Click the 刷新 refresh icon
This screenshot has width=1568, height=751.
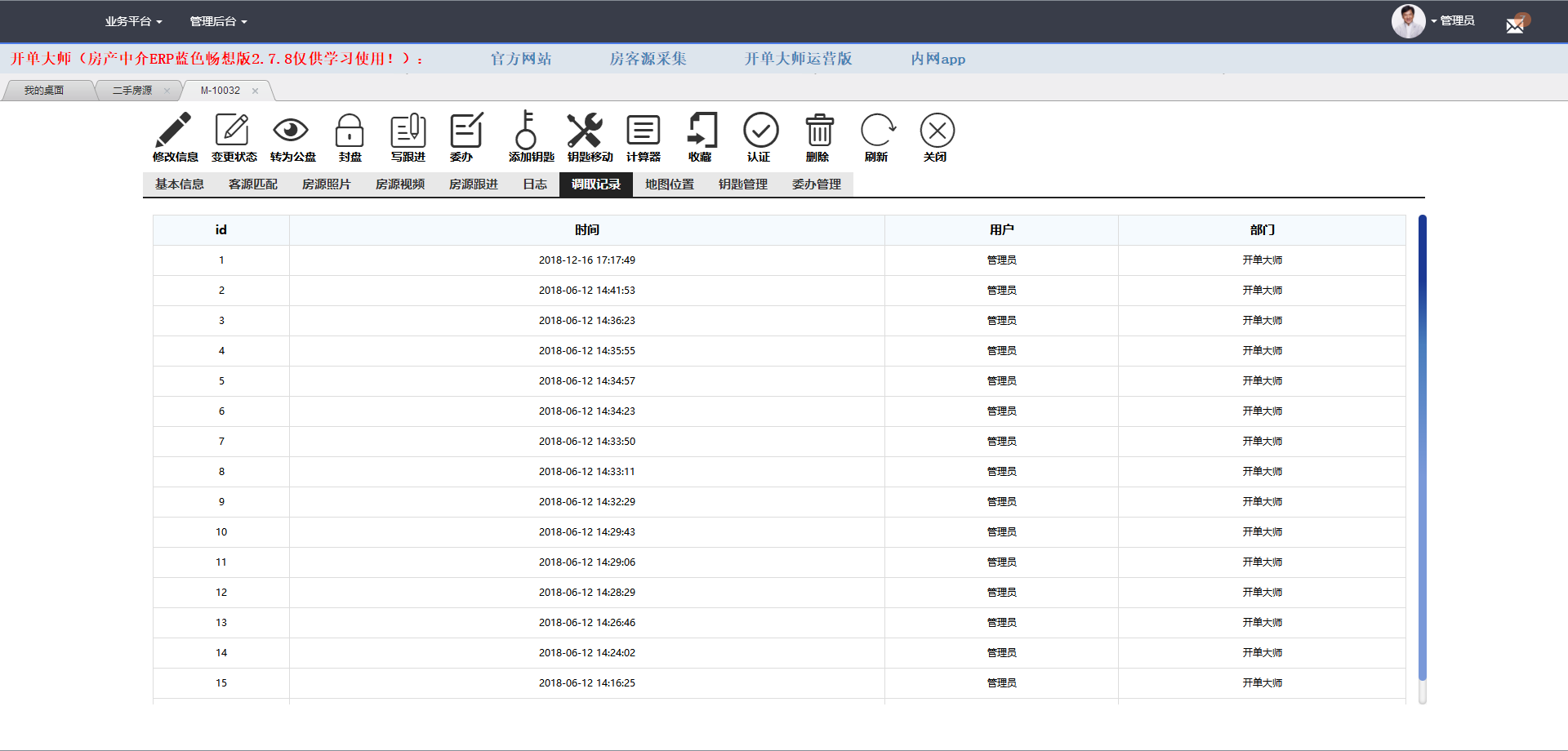[879, 130]
